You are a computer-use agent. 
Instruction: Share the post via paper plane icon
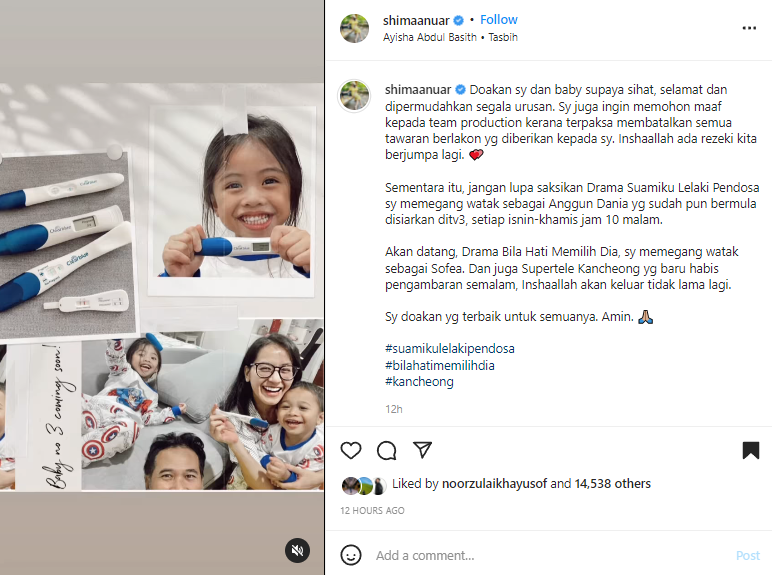pos(422,450)
